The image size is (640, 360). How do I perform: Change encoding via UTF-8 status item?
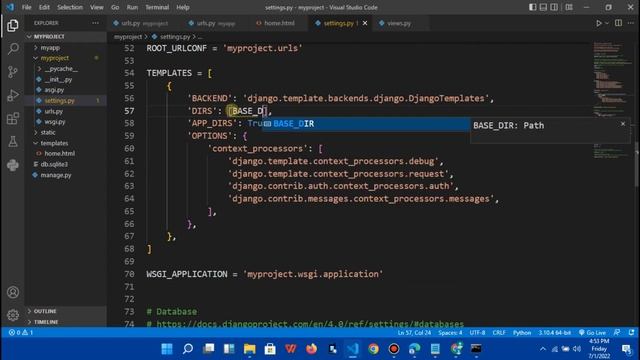477,333
